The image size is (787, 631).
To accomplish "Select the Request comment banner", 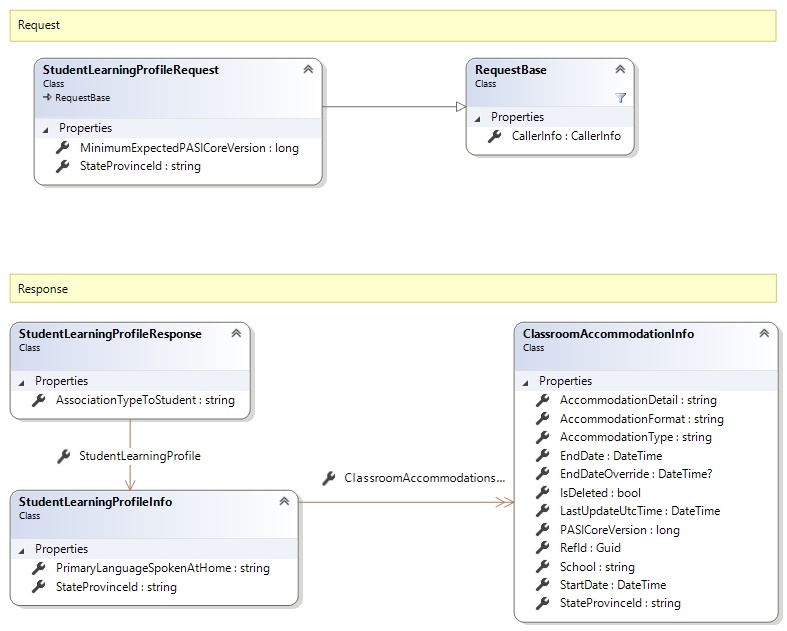I will (x=392, y=25).
